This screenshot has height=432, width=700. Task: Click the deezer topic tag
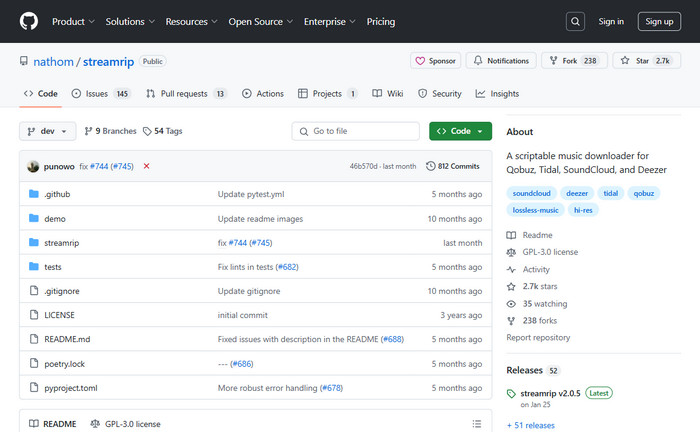pos(577,193)
